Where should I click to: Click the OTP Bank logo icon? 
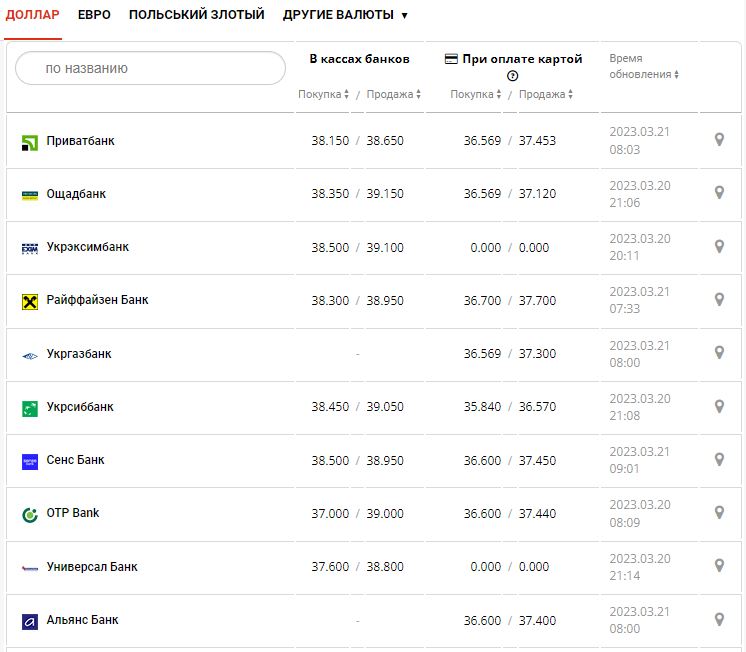click(x=29, y=514)
